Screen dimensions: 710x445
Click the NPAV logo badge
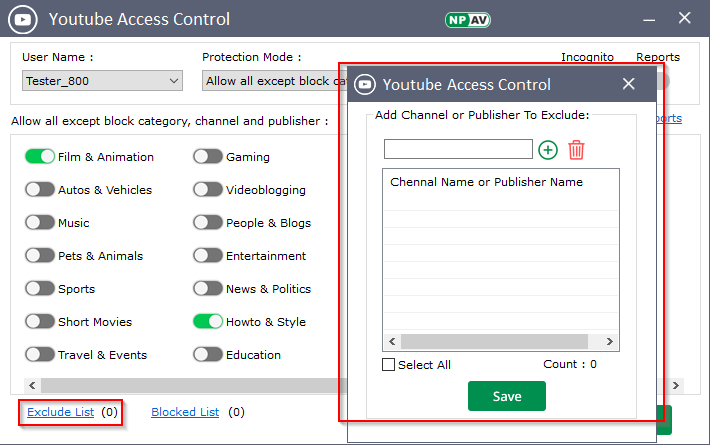[467, 19]
